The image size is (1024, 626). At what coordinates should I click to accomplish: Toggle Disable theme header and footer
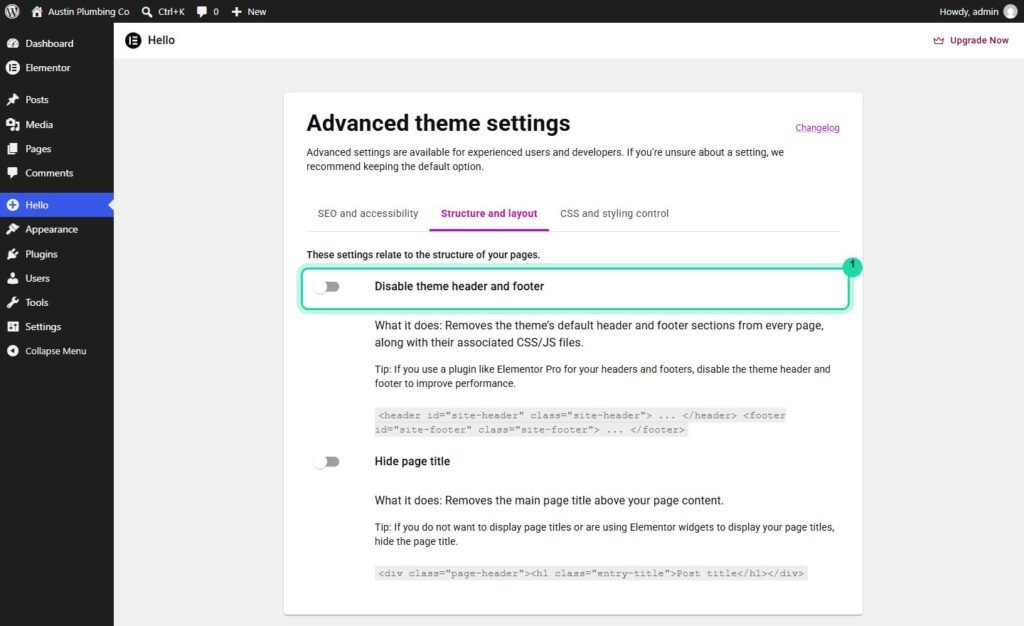tap(326, 287)
